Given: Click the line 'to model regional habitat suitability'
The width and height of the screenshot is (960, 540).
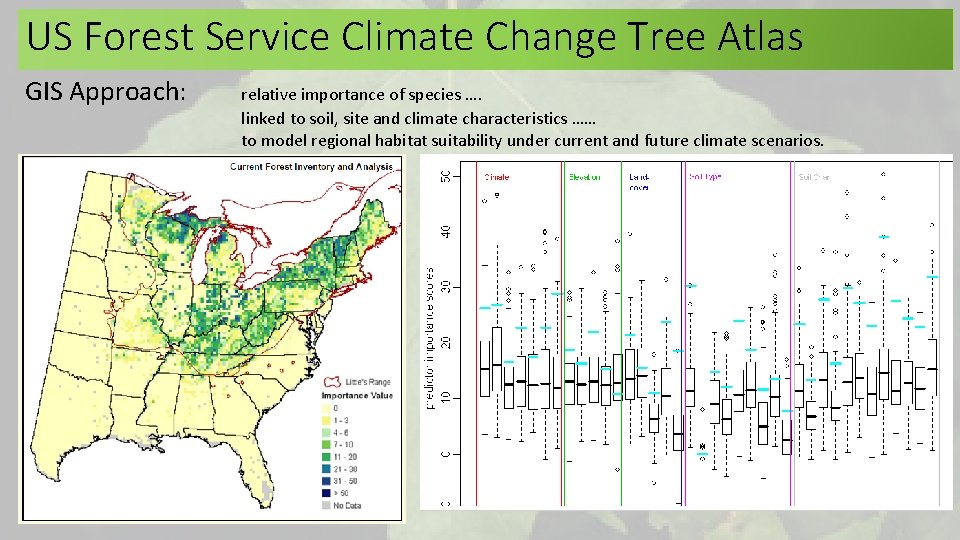Looking at the screenshot, I should point(373,141).
